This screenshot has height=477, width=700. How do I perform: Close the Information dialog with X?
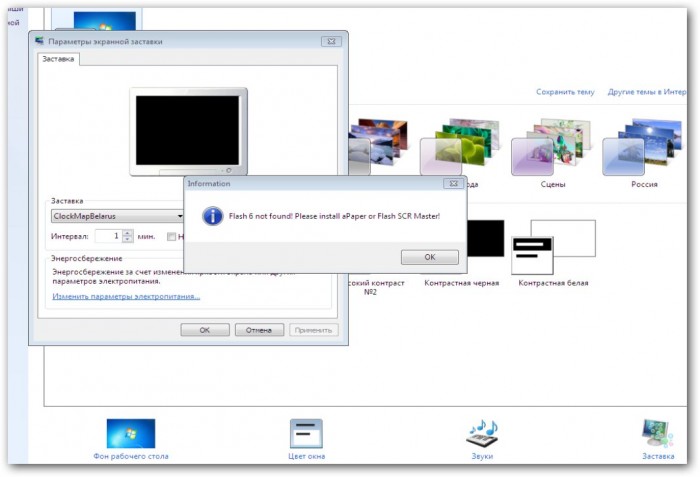pos(452,184)
